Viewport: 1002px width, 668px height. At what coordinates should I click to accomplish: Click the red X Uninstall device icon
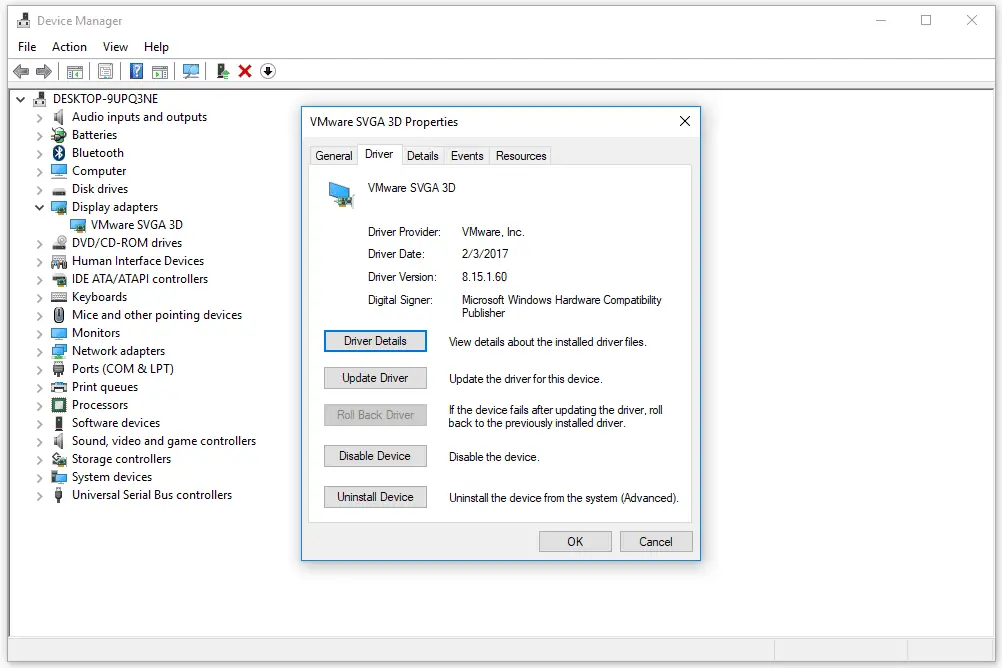tap(245, 71)
